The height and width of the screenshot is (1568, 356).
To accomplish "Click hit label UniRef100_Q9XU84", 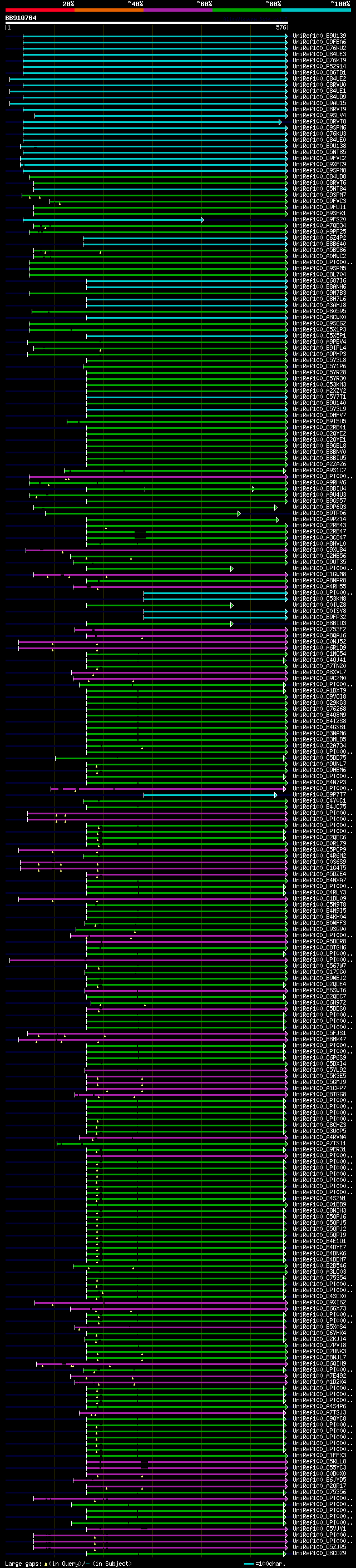I will [319, 550].
